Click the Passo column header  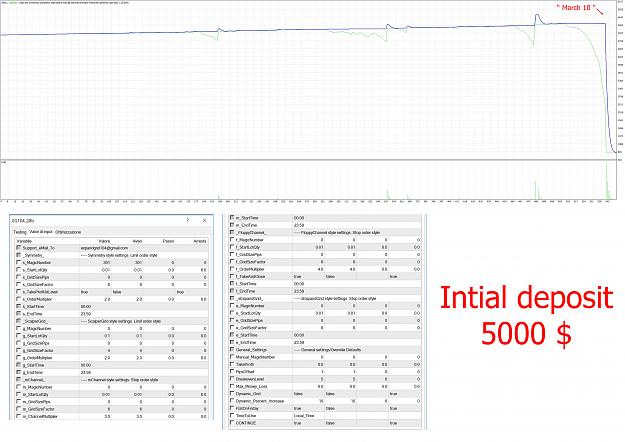tap(169, 241)
